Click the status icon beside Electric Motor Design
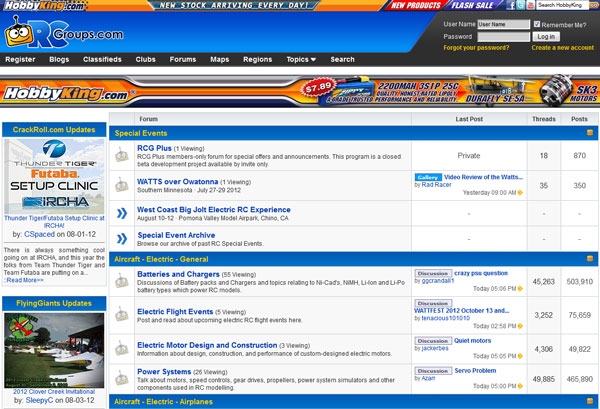The height and width of the screenshot is (409, 600). (122, 349)
